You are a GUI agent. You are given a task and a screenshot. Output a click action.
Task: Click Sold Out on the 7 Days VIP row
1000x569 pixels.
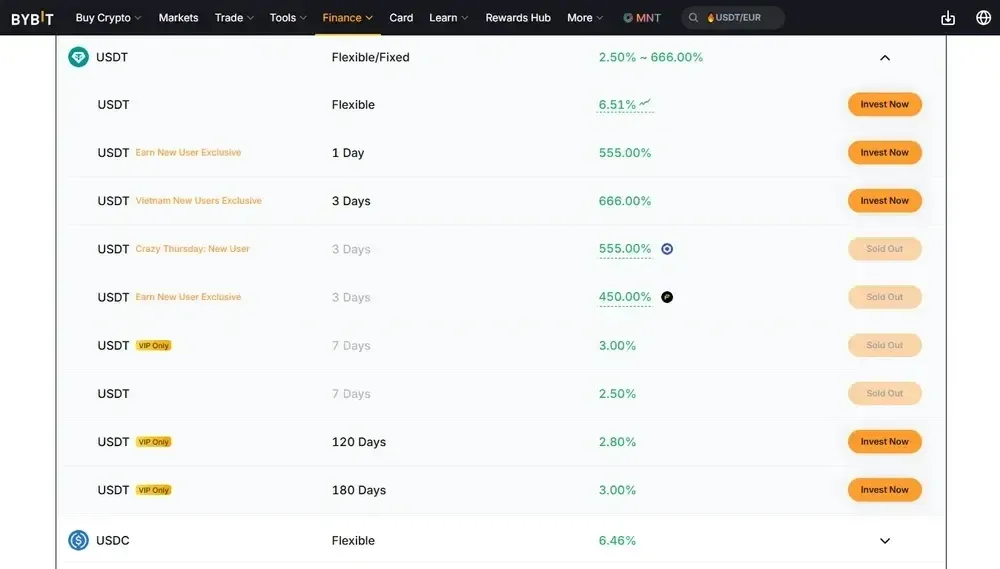pyautogui.click(x=885, y=345)
